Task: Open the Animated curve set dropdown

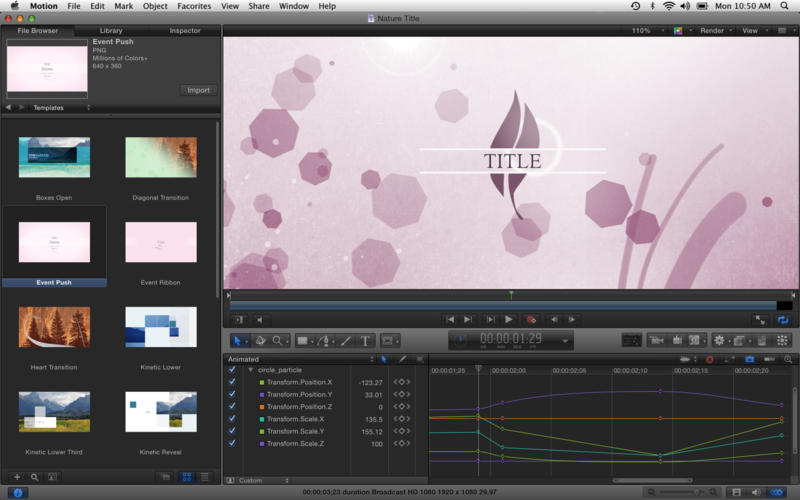Action: 300,359
